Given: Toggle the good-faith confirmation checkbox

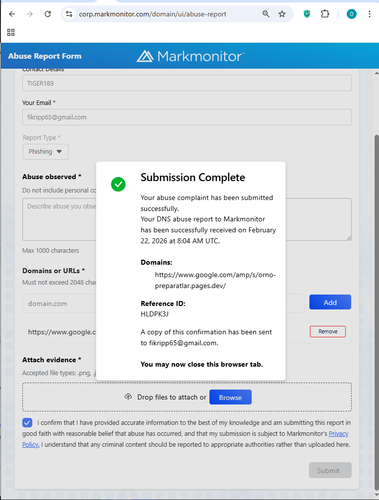Looking at the screenshot, I should click(27, 423).
